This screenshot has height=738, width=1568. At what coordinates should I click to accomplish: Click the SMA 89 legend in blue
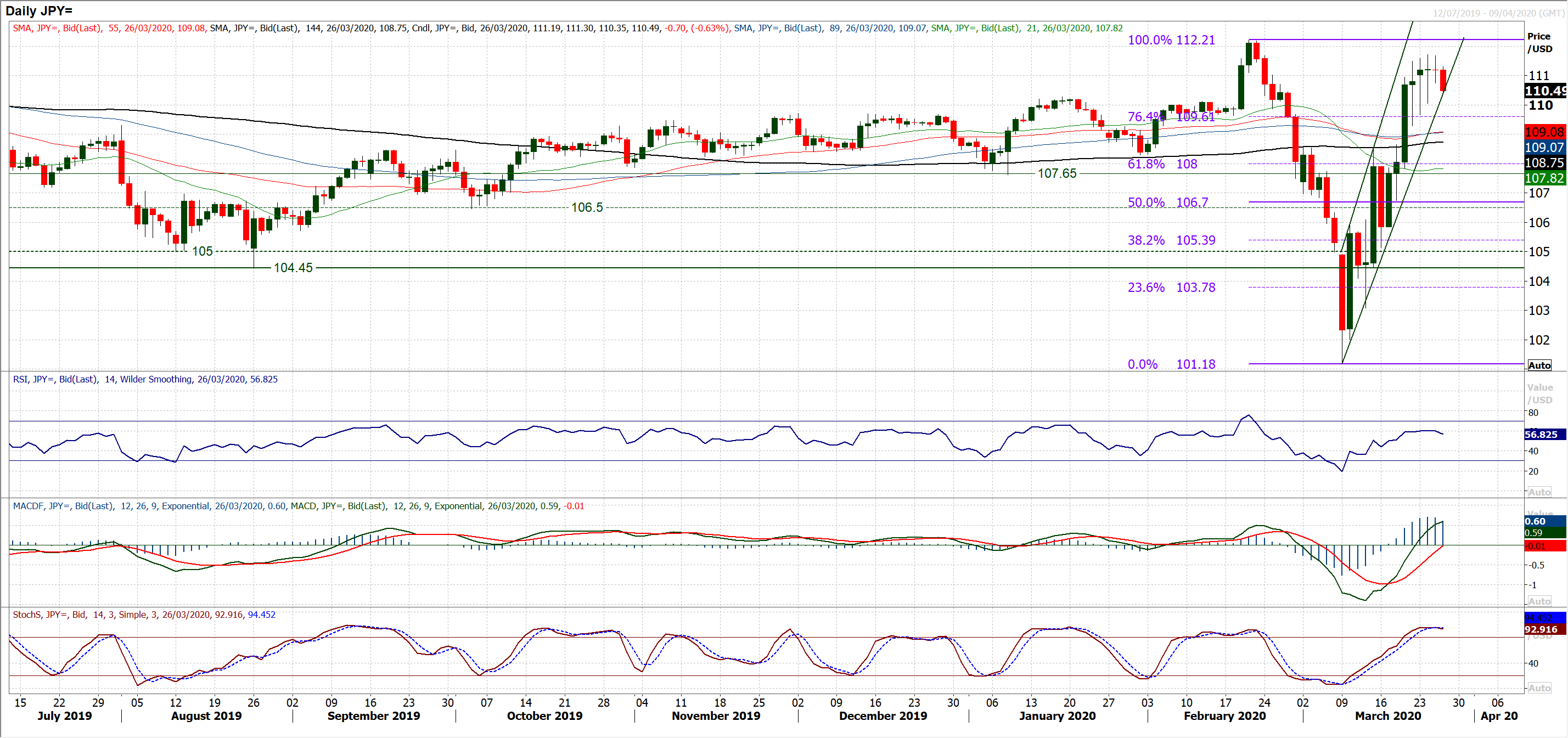[830, 28]
